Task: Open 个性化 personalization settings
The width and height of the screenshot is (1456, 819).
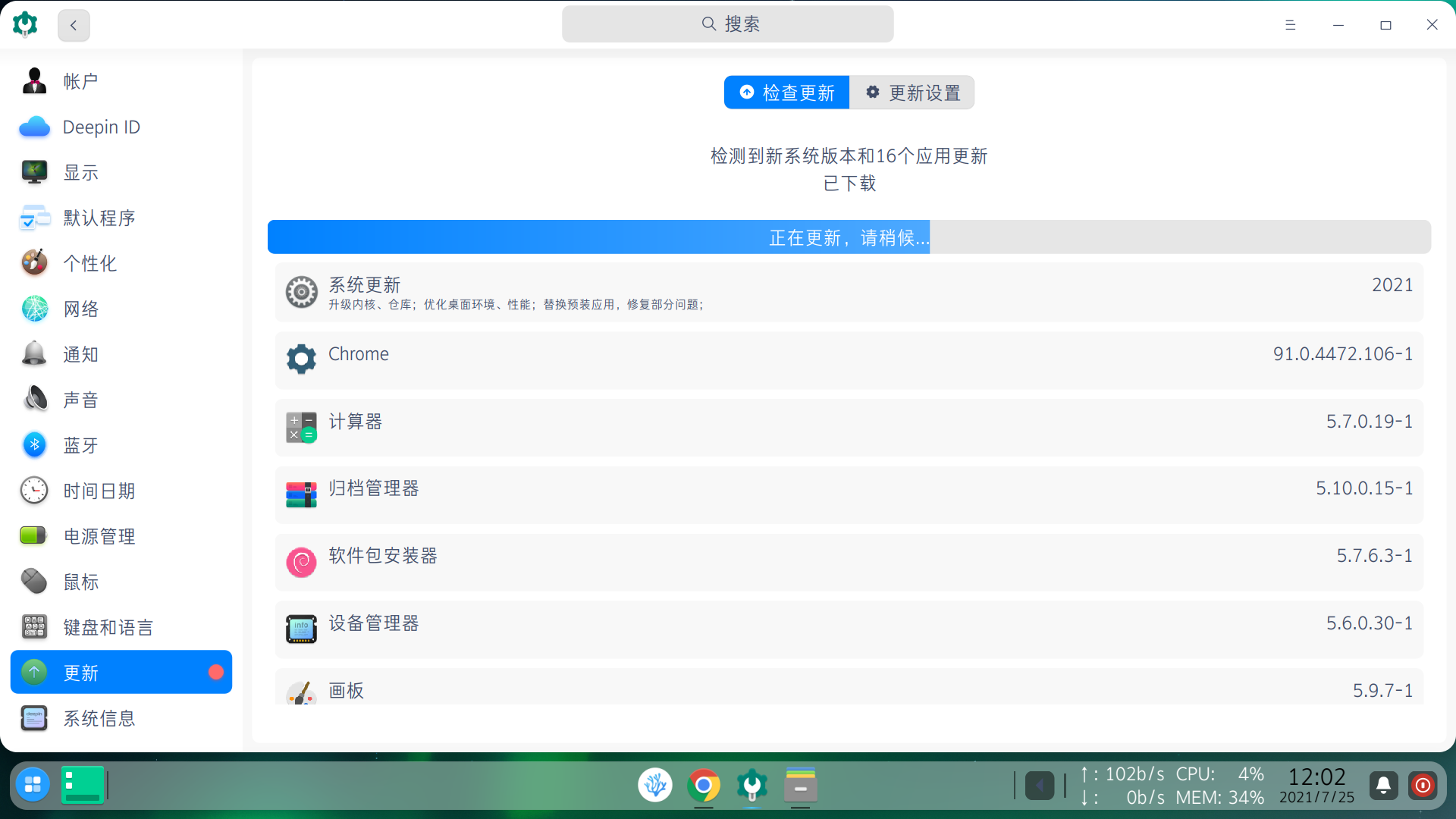Action: [34, 263]
